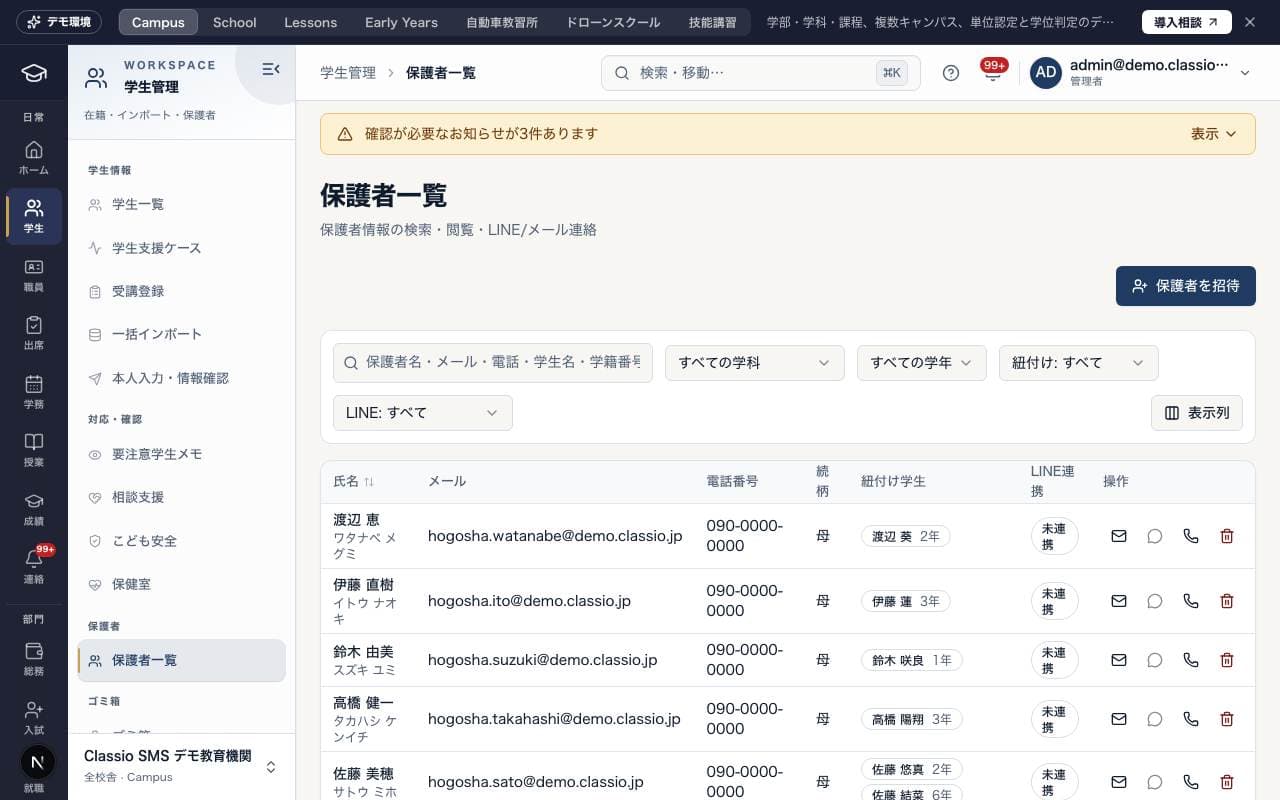Open 相談支援 in sidebar
The height and width of the screenshot is (800, 1280).
[181, 497]
